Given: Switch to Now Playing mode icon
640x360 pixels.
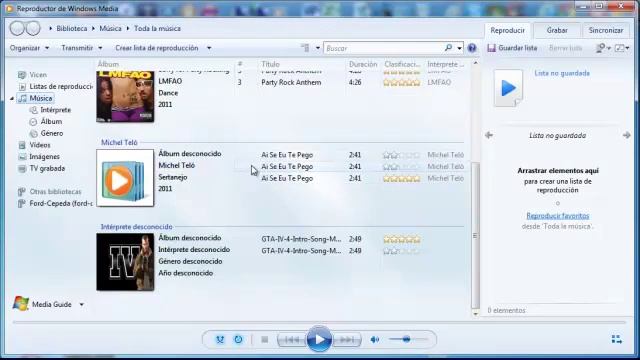Looking at the screenshot, I should tap(616, 339).
